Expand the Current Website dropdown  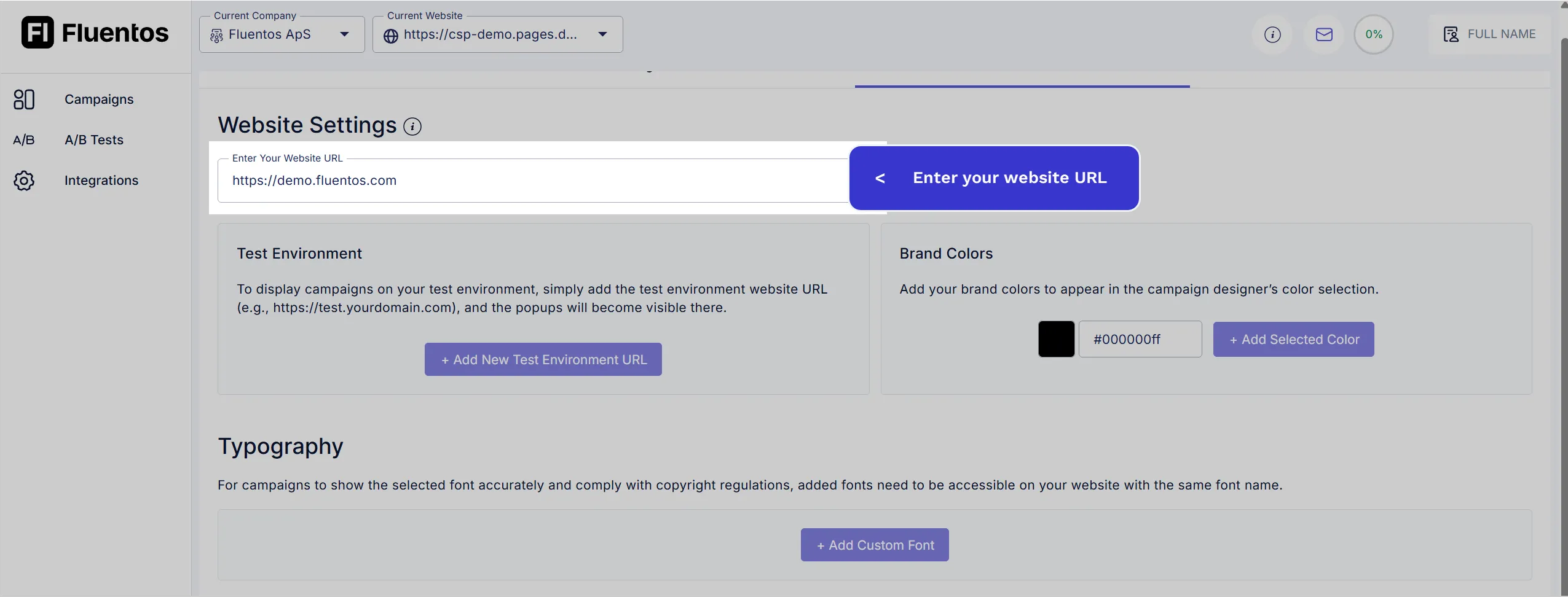pyautogui.click(x=603, y=34)
